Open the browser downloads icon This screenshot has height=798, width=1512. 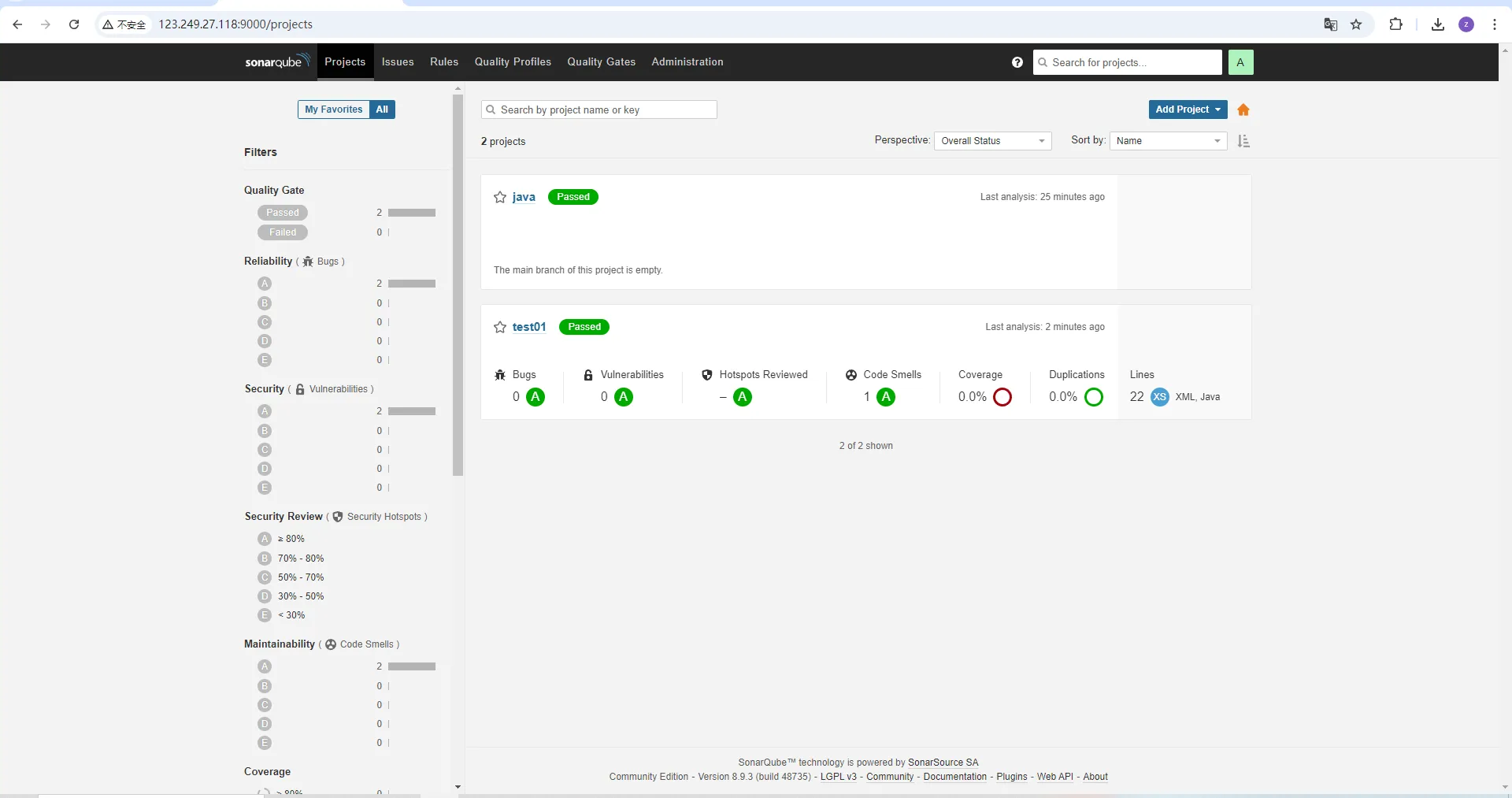tap(1438, 24)
